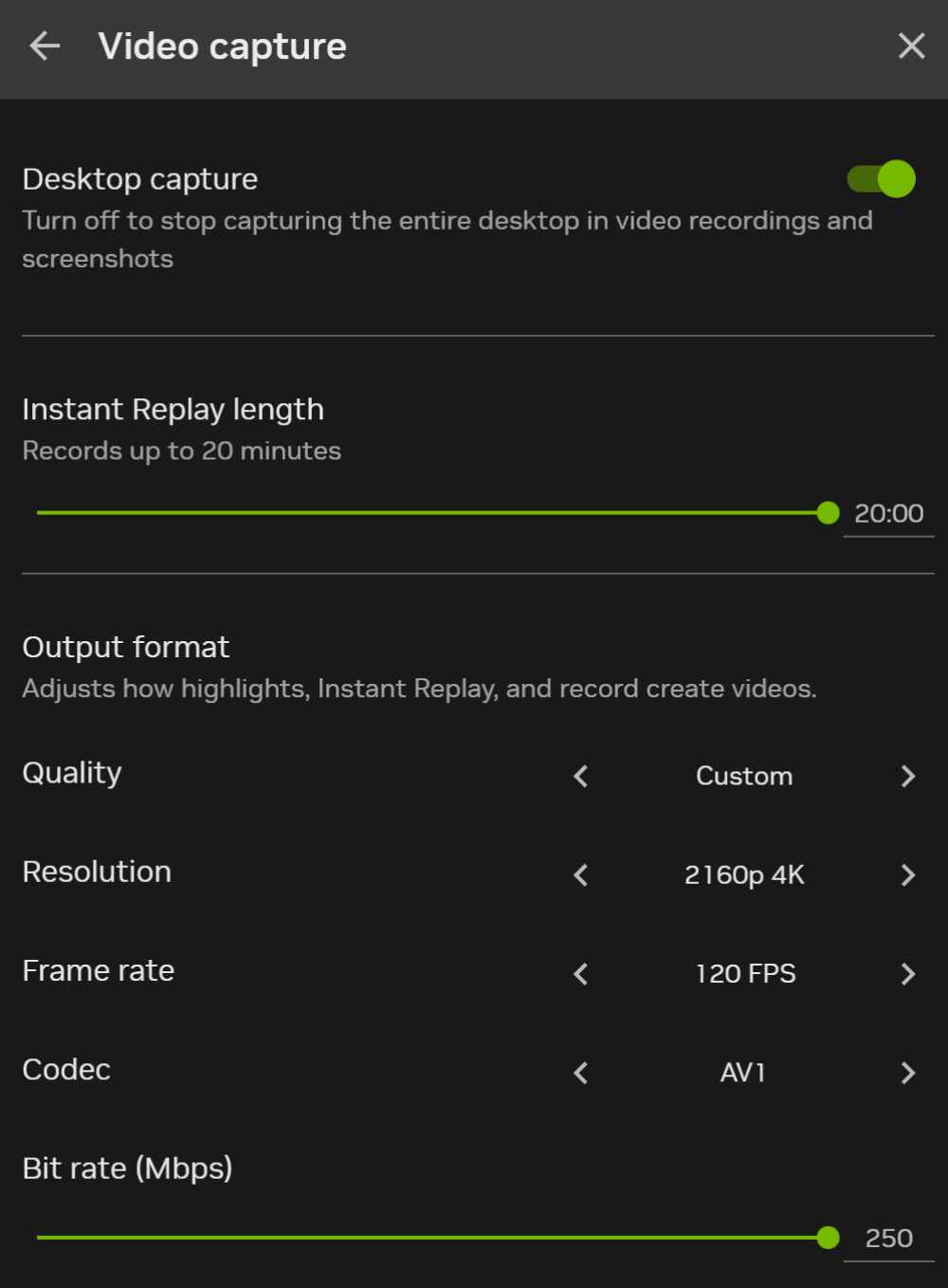Click the 250 bit rate value field
The height and width of the screenshot is (1288, 948).
pos(888,1239)
